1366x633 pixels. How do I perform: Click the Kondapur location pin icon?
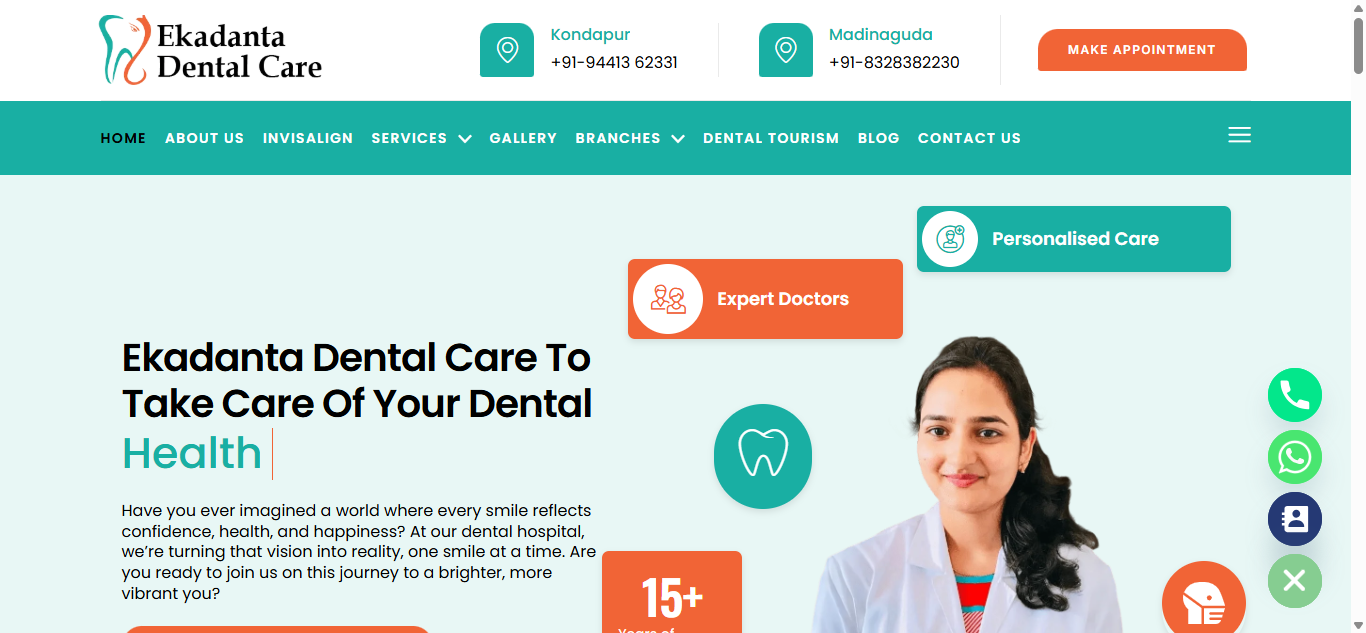point(507,50)
